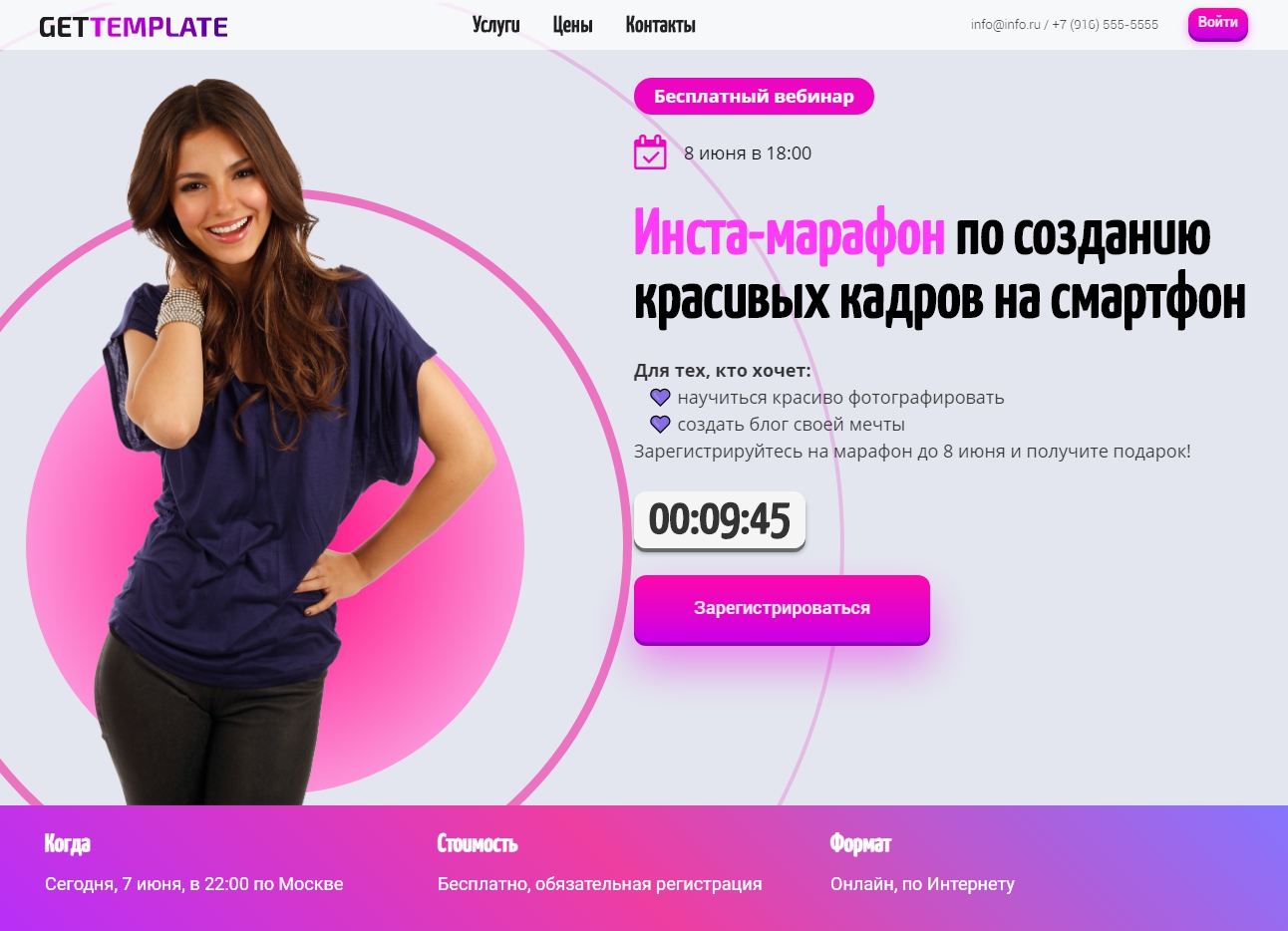Click the purple heart before 'научиться красиво фотографировать'
Image resolution: width=1288 pixels, height=931 pixels.
(x=660, y=397)
